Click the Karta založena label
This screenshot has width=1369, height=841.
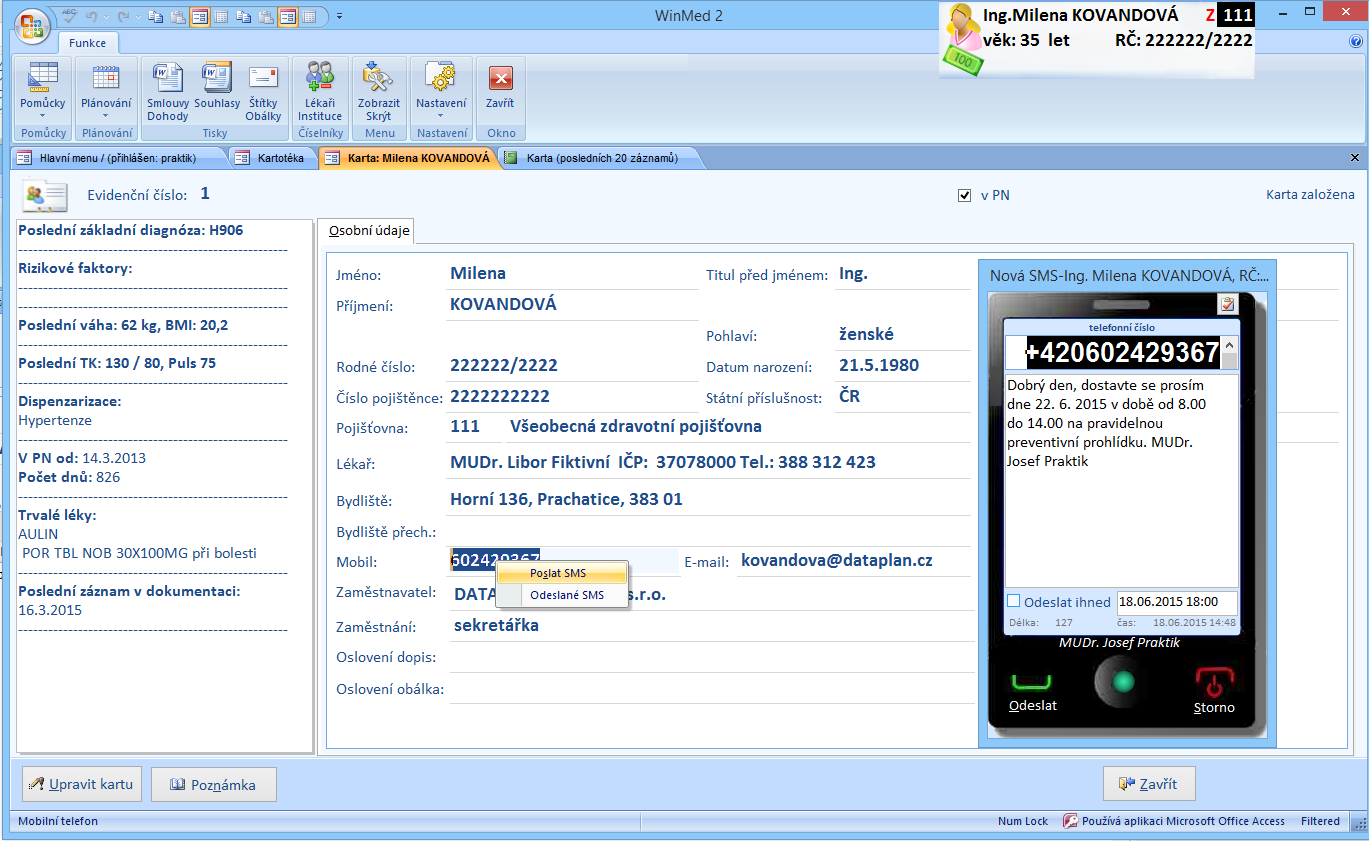[x=1310, y=195]
